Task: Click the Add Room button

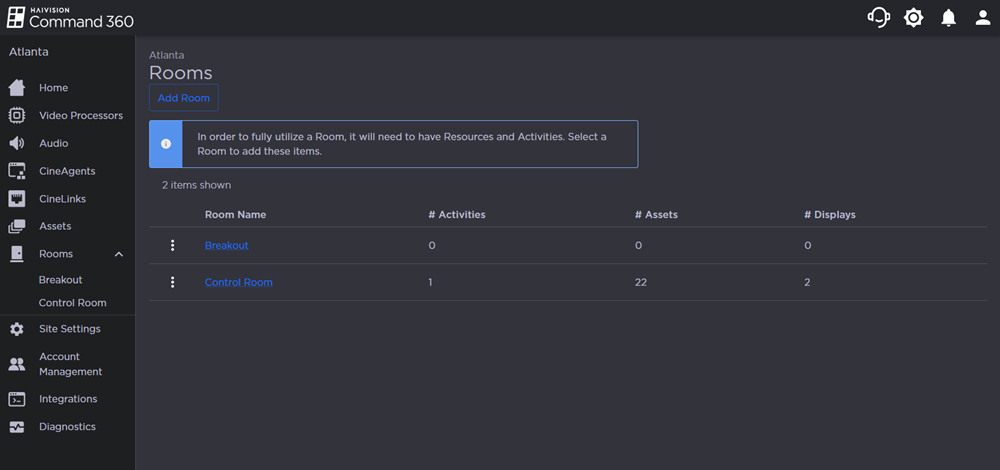Action: pyautogui.click(x=184, y=98)
